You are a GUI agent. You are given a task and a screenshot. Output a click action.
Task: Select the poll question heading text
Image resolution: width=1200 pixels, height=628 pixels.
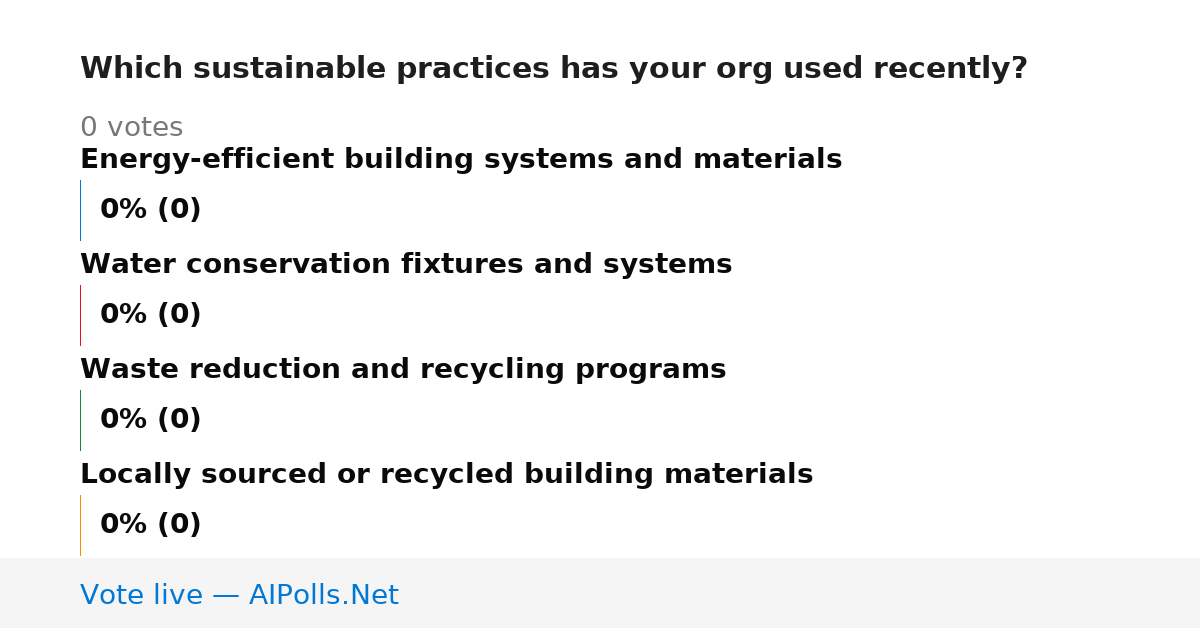554,69
